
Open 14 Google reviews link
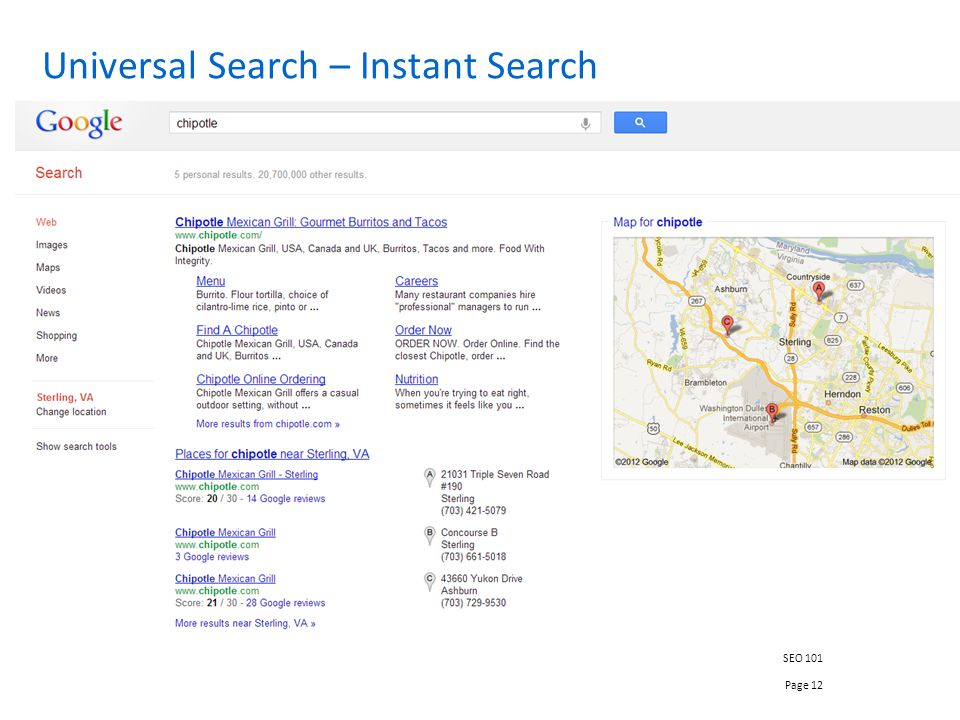tap(286, 499)
